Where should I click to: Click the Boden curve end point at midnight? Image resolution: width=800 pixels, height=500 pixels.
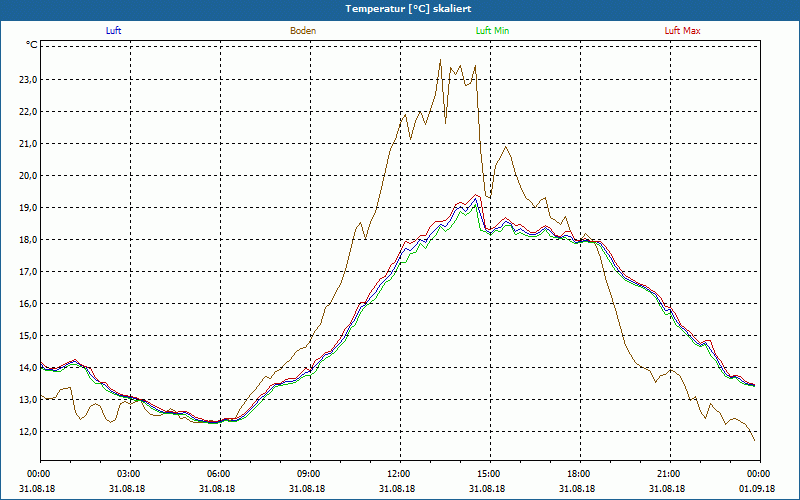pos(754,440)
